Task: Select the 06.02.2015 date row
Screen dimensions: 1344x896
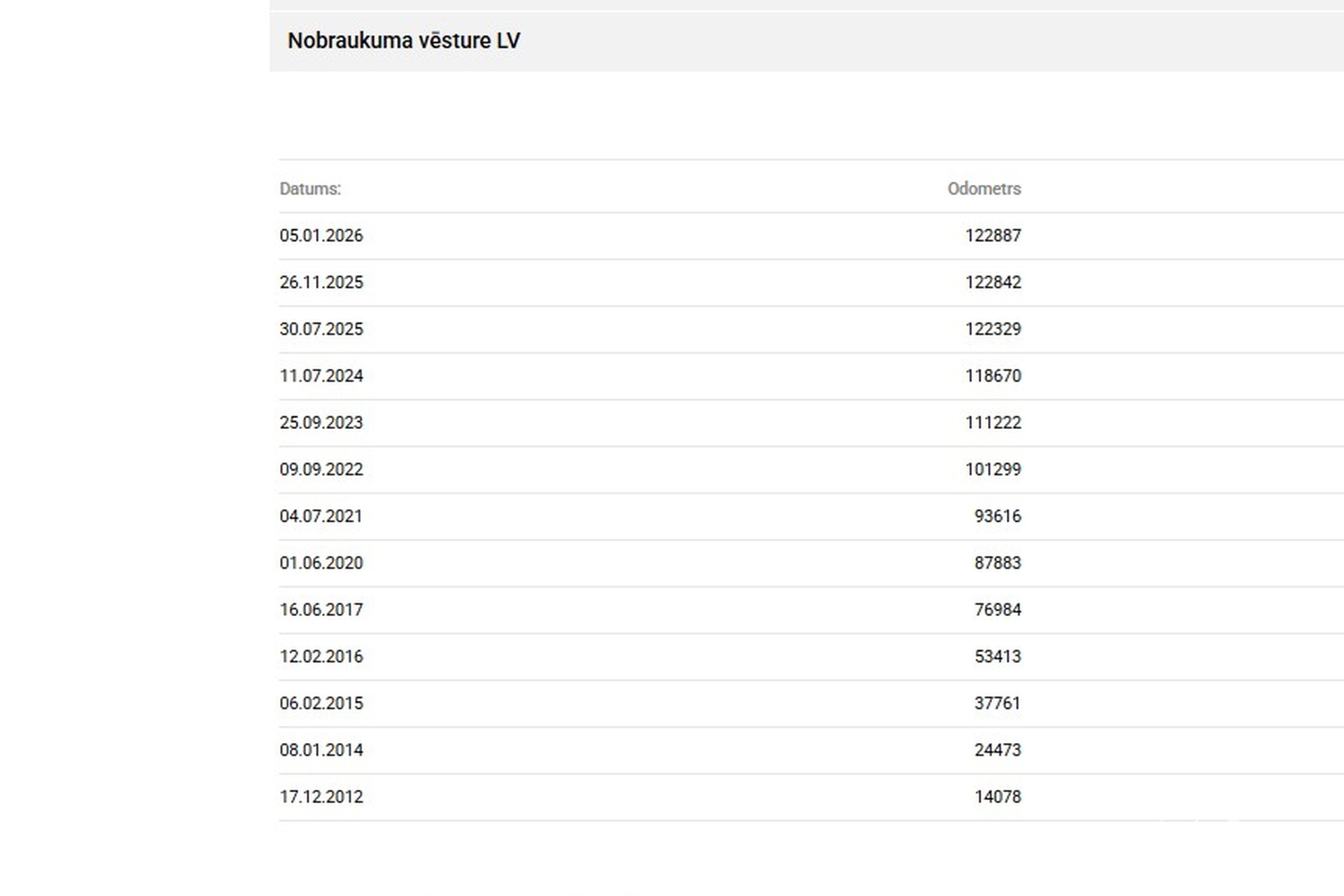Action: (321, 704)
